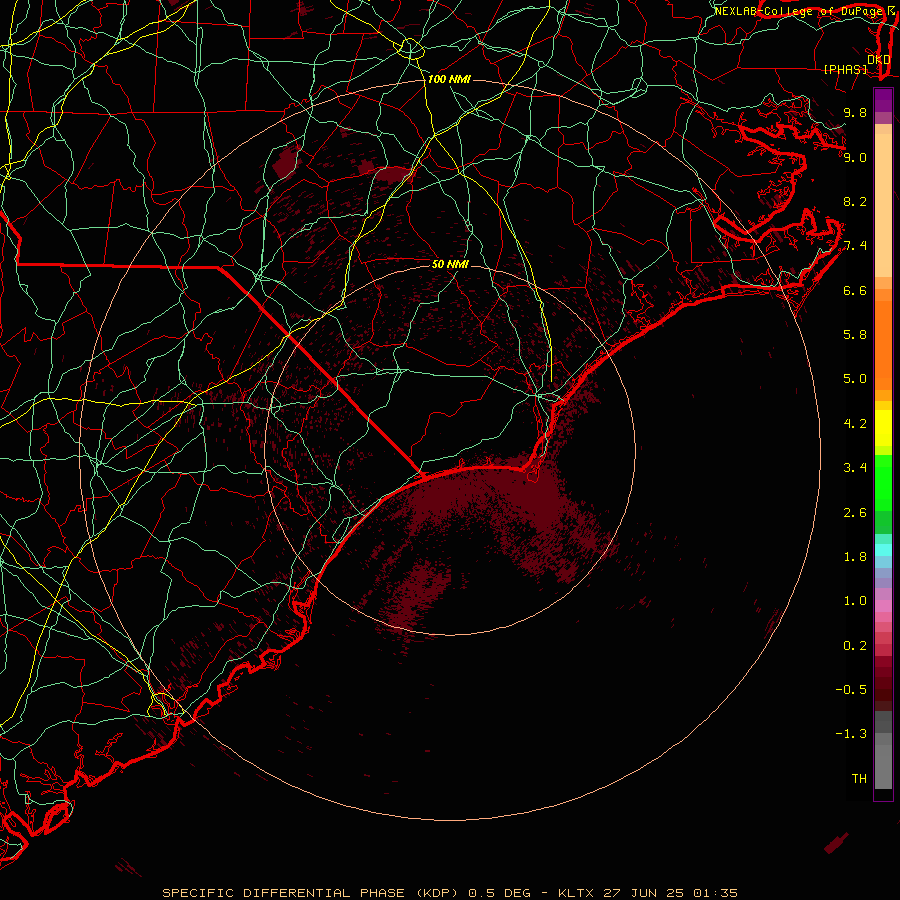Viewport: 900px width, 900px height.
Task: Click the 2.6 scale value
Action: [855, 513]
